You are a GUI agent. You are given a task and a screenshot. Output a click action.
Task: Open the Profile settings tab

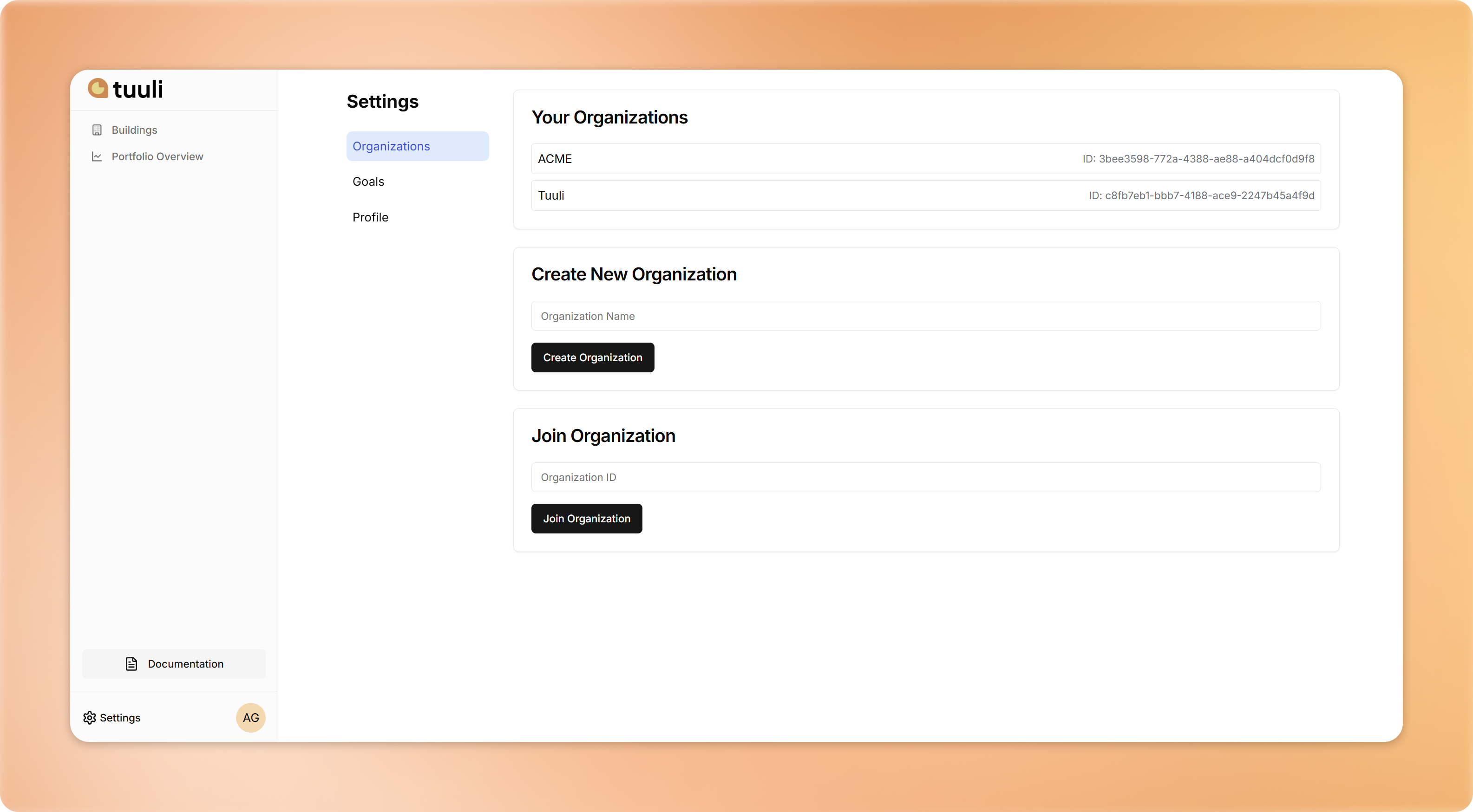click(371, 217)
